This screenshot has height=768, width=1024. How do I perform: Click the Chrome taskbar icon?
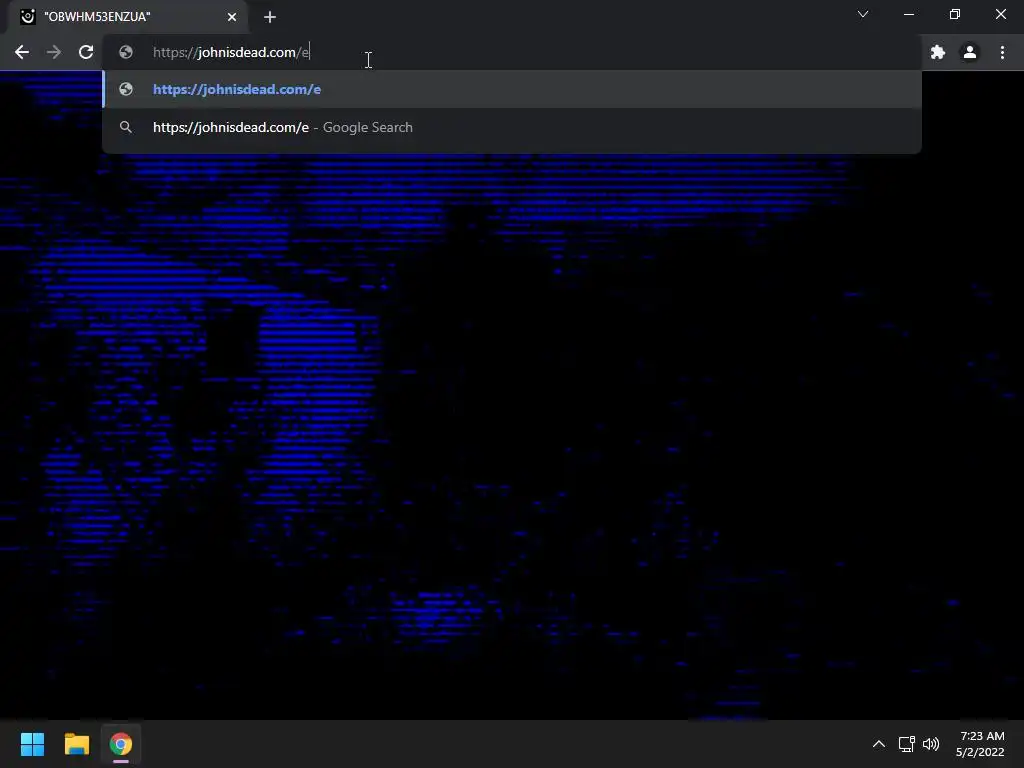coord(121,744)
